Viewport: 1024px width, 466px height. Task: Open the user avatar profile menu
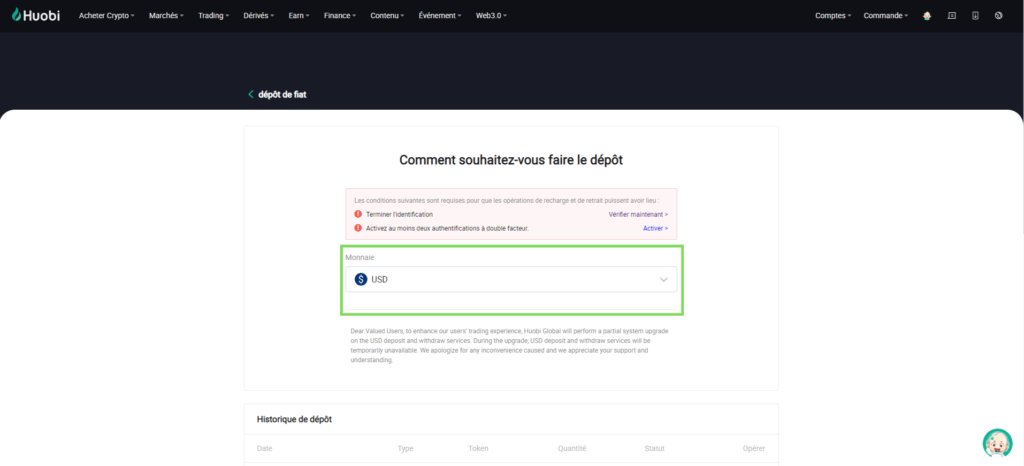click(x=927, y=16)
